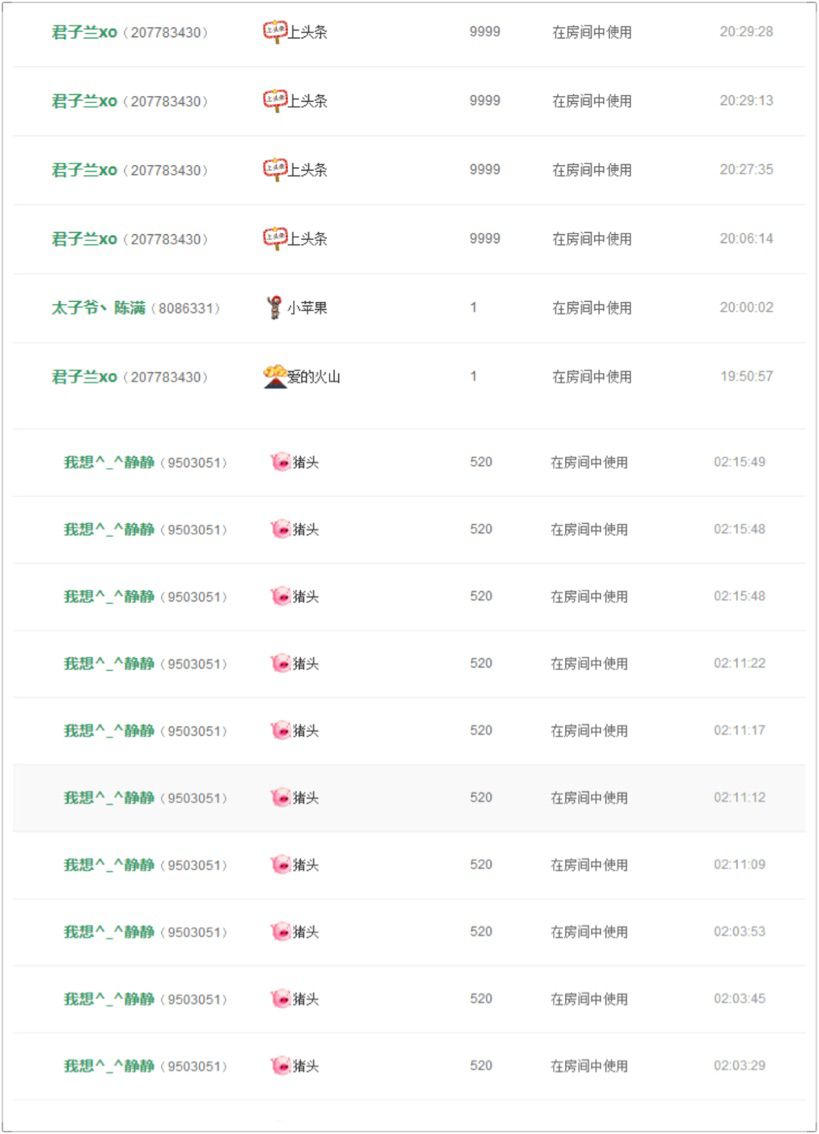This screenshot has width=819, height=1134.
Task: Click quantity 9999 at 20:06:14
Action: [485, 238]
